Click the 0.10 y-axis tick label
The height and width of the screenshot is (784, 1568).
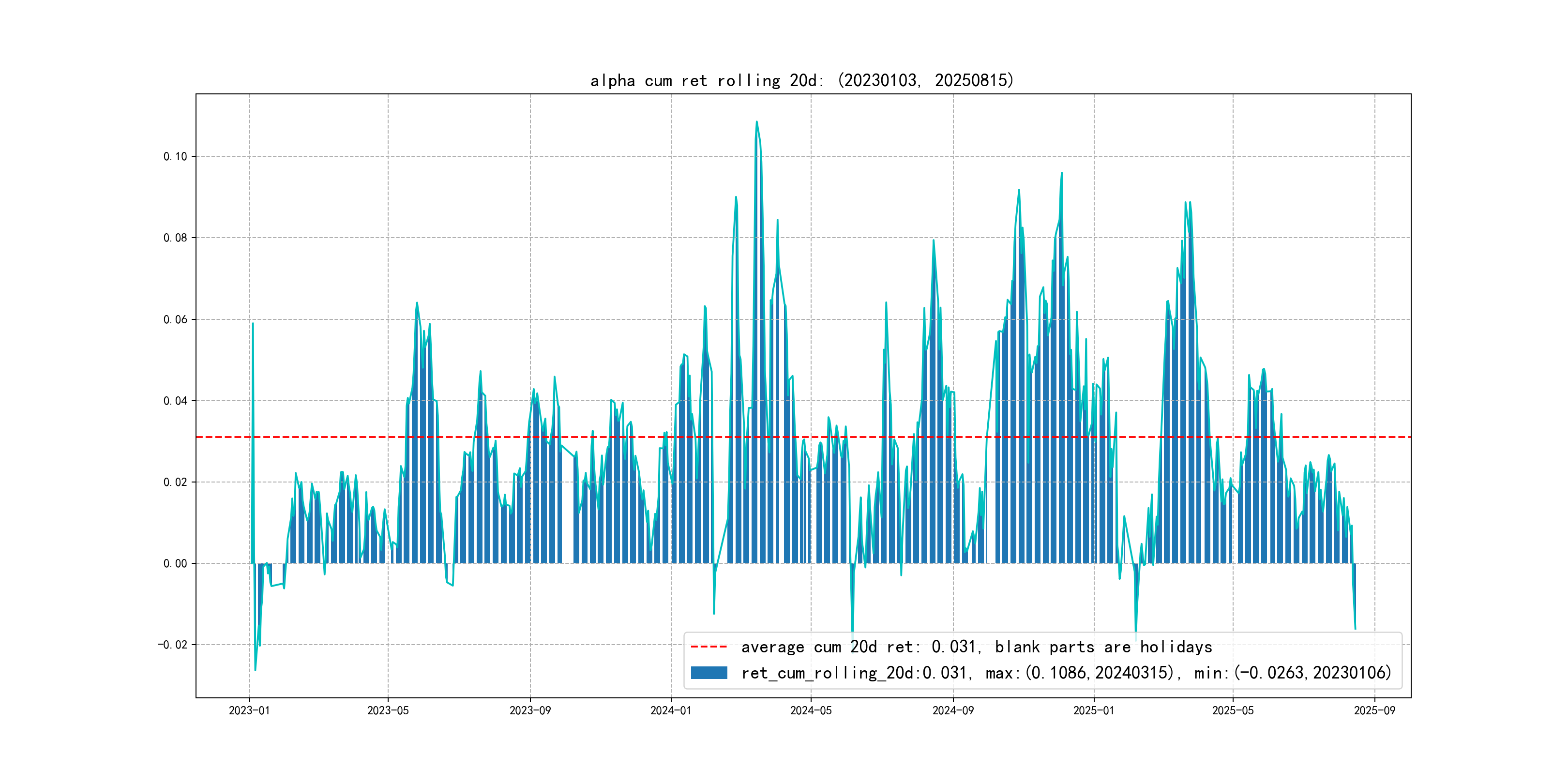click(175, 156)
